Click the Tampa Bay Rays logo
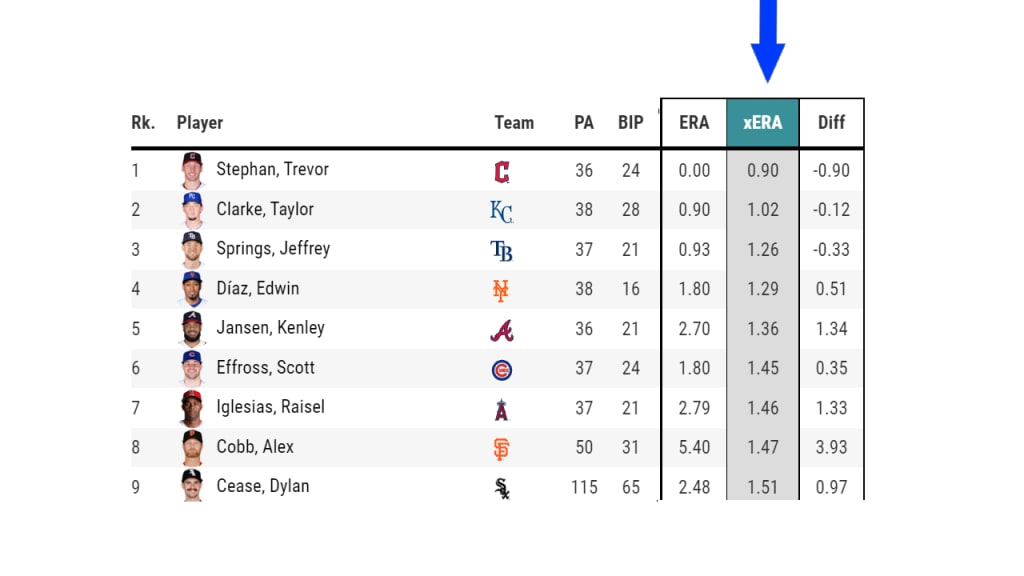This screenshot has width=1024, height=576. click(502, 250)
